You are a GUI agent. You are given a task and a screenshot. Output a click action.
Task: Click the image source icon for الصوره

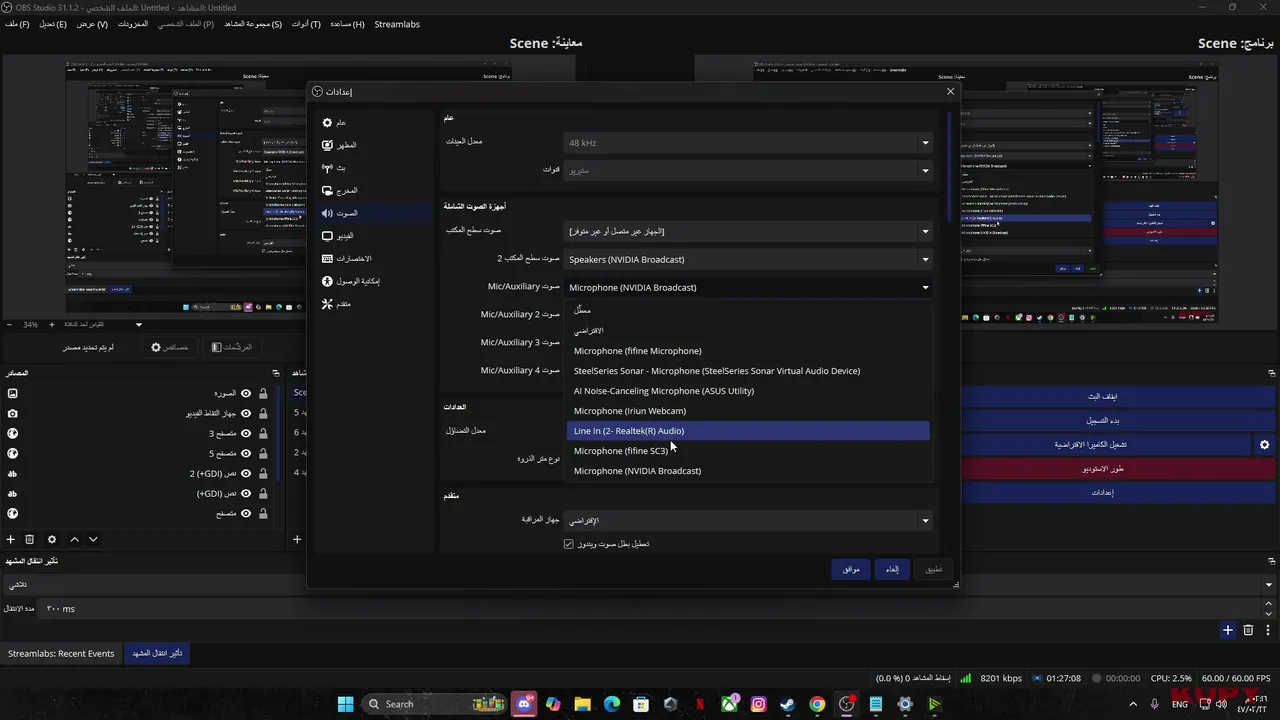pyautogui.click(x=13, y=393)
